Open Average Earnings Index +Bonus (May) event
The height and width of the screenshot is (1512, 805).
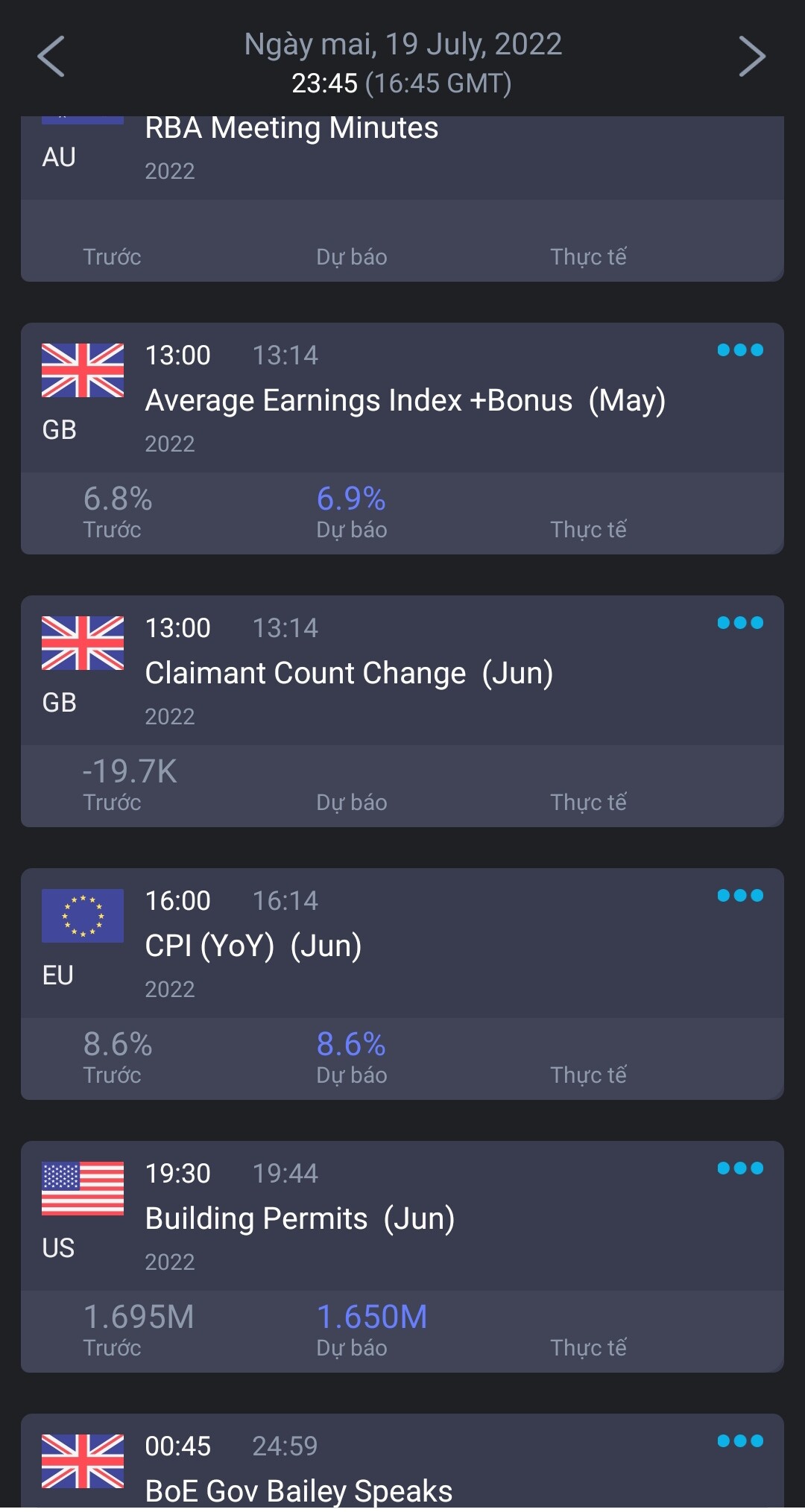click(405, 401)
